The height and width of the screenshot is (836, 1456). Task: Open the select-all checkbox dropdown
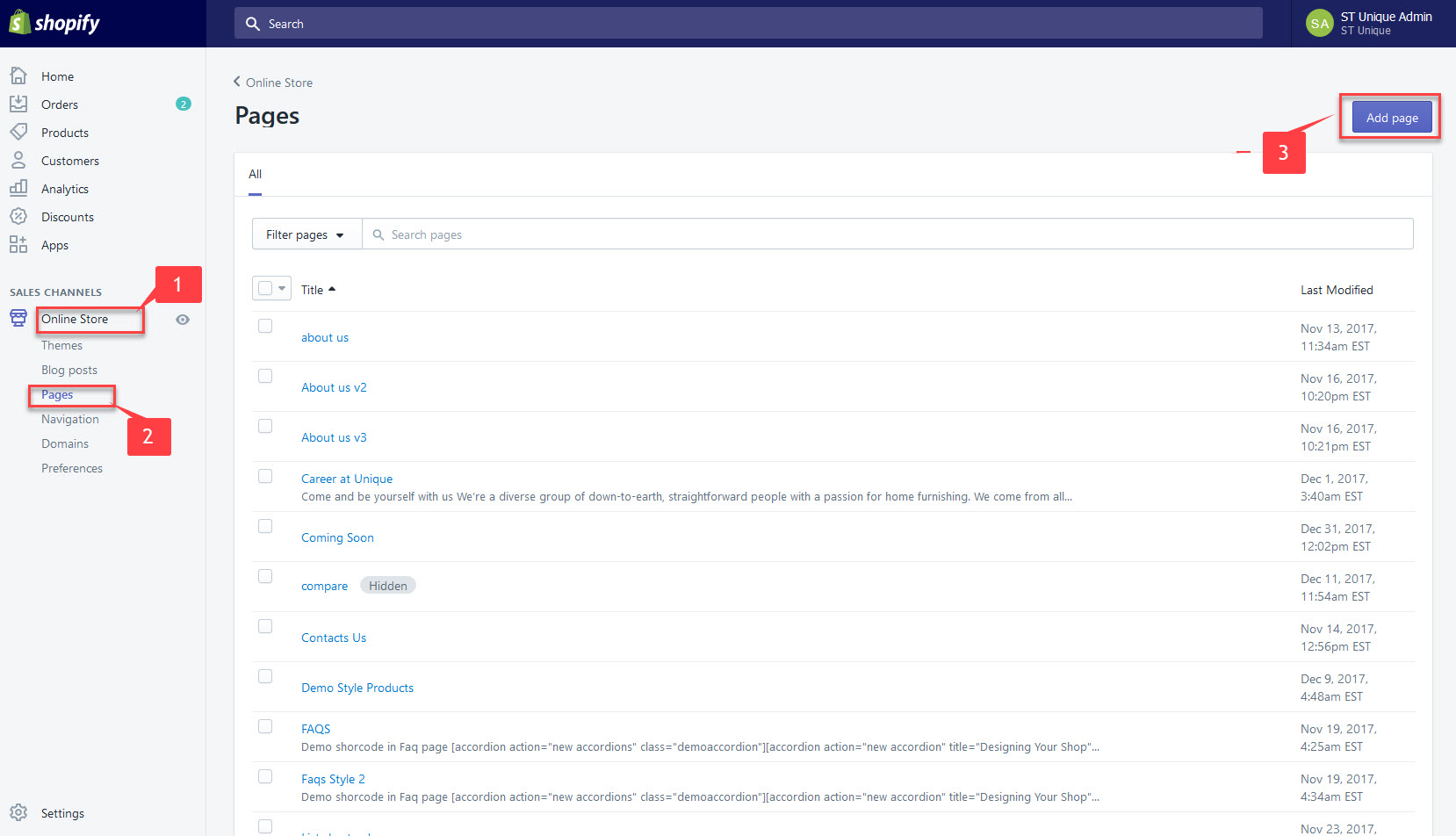pos(271,288)
